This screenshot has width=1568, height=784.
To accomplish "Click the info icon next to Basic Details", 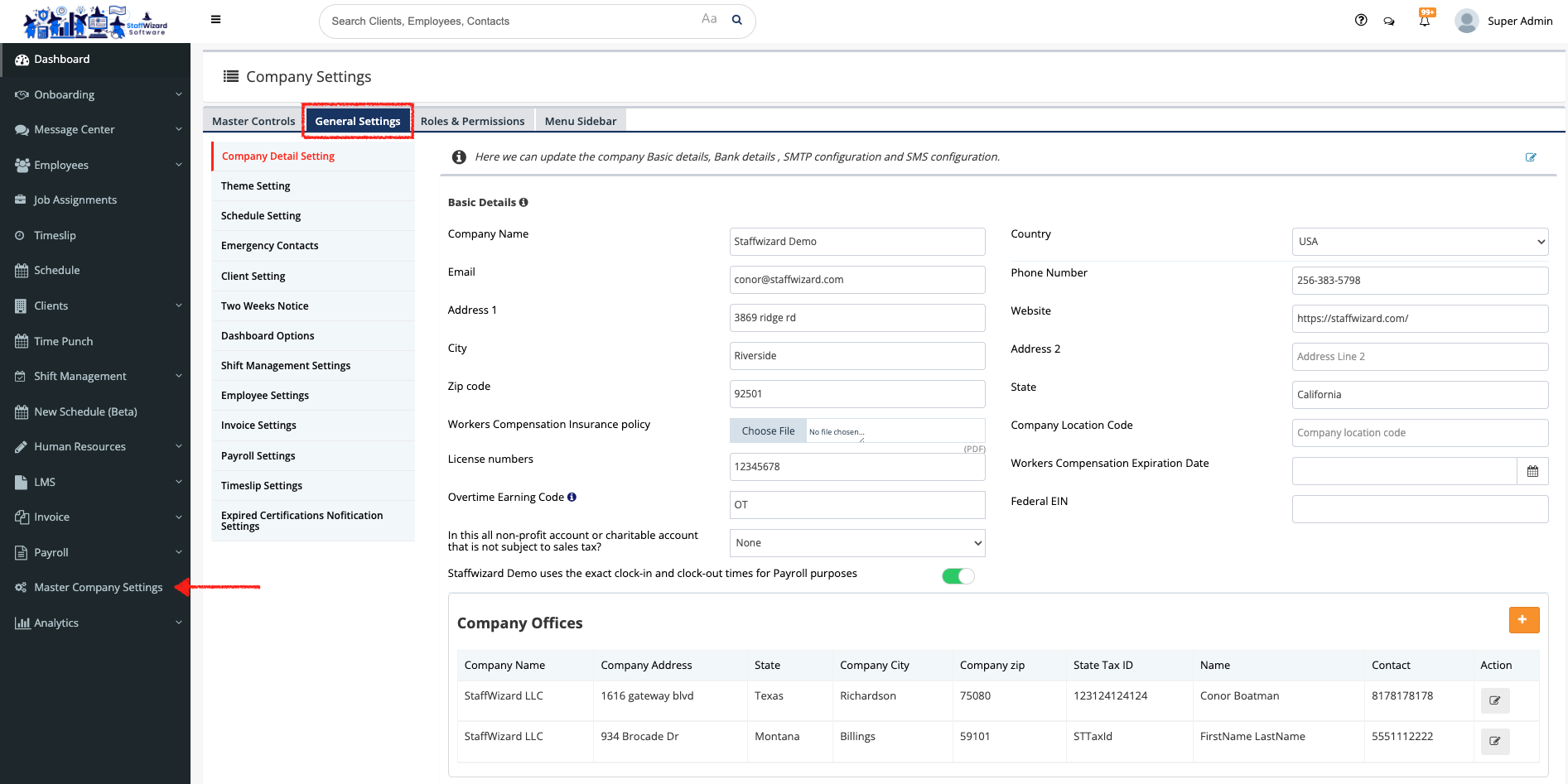I will tap(523, 202).
